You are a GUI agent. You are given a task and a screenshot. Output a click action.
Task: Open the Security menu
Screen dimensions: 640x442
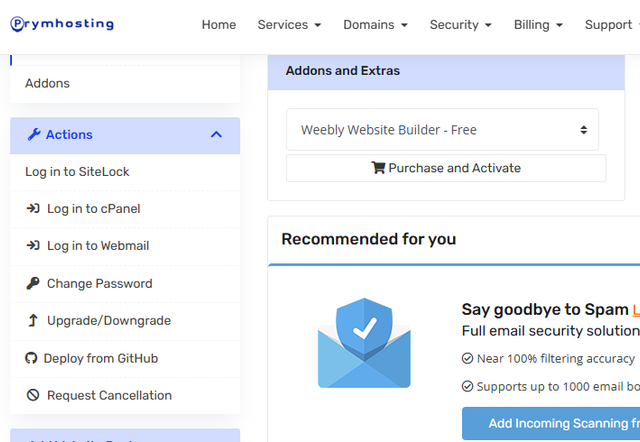461,25
